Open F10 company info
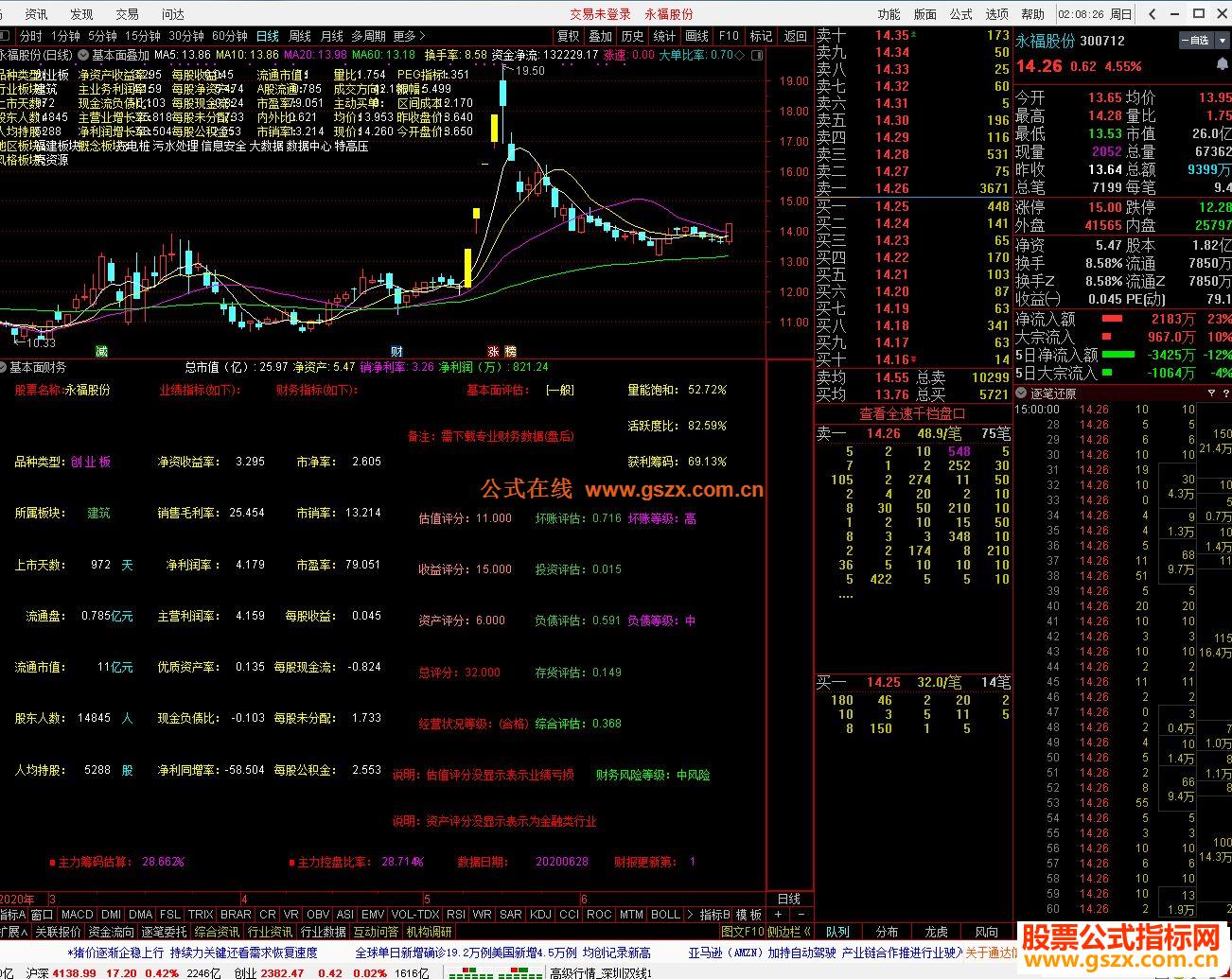Viewport: 1232px width, 979px height. point(729,36)
